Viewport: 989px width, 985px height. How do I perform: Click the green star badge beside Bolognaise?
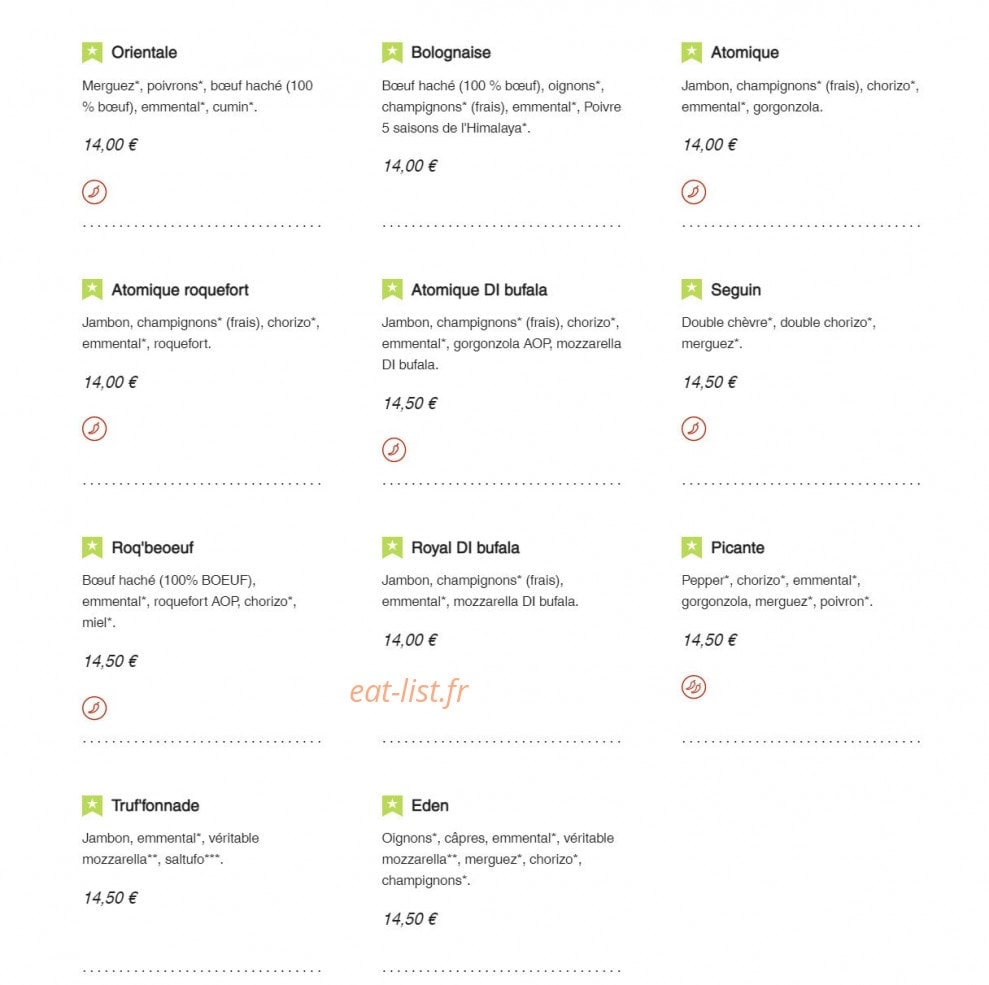(392, 52)
